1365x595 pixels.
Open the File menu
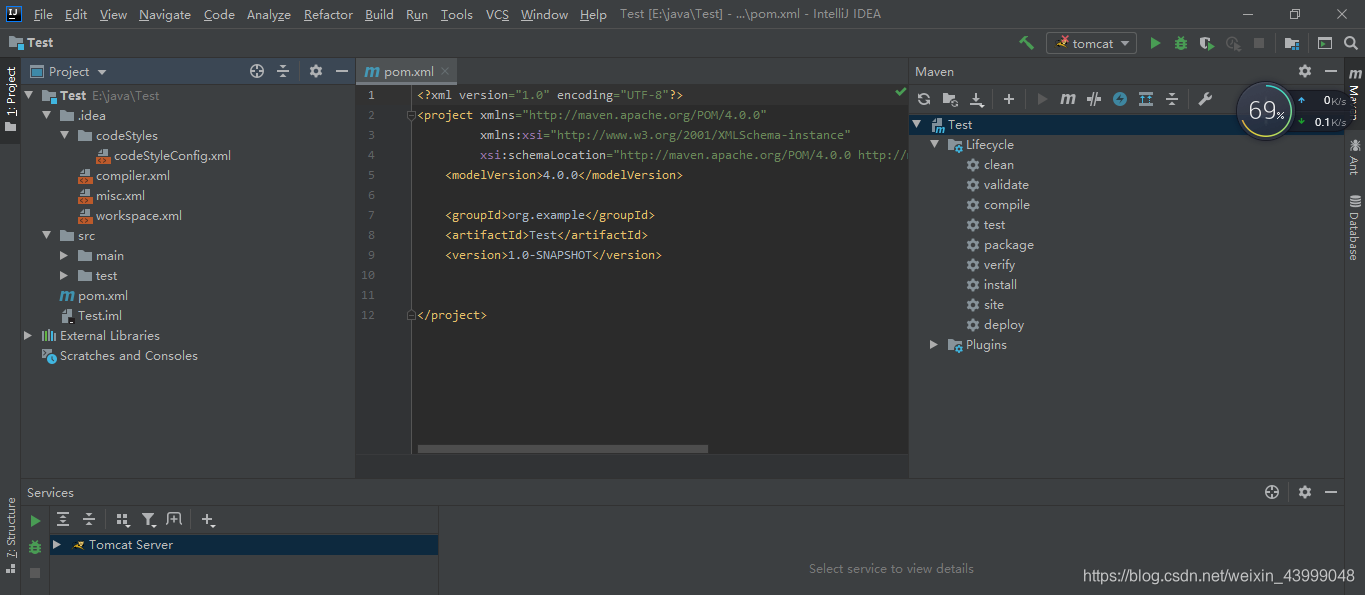[x=43, y=14]
